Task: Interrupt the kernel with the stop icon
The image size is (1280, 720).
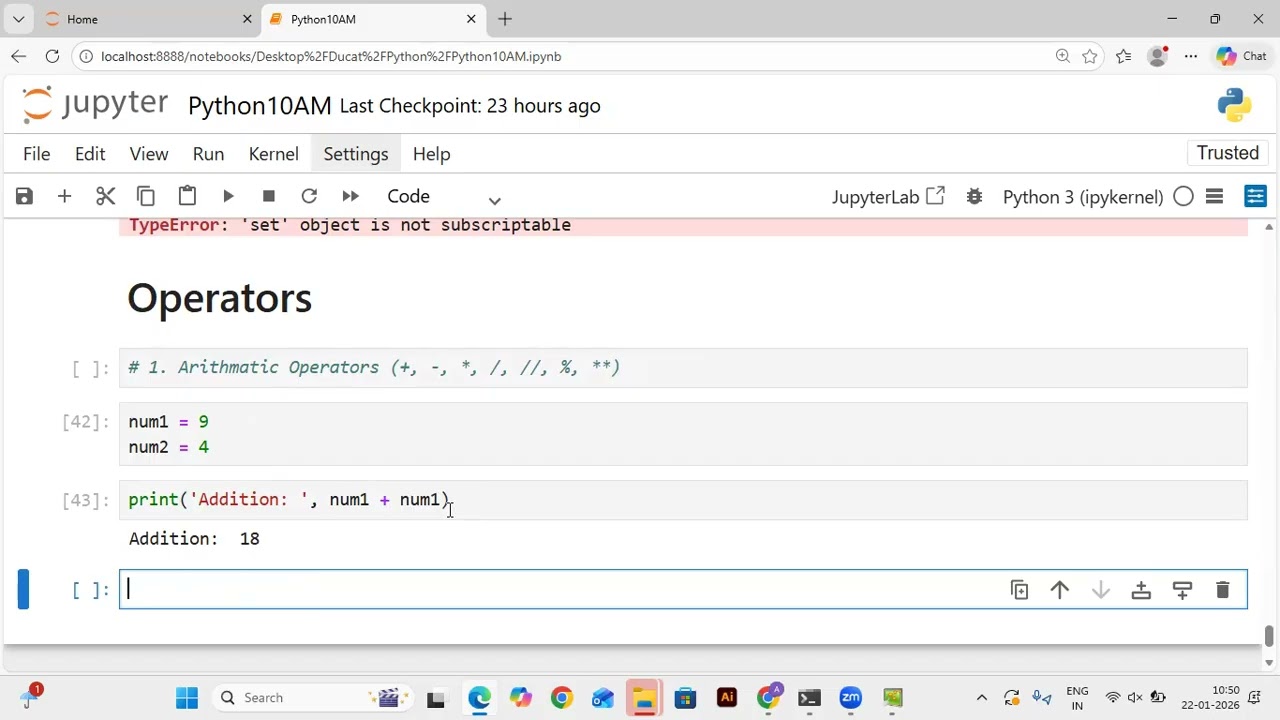Action: point(268,196)
